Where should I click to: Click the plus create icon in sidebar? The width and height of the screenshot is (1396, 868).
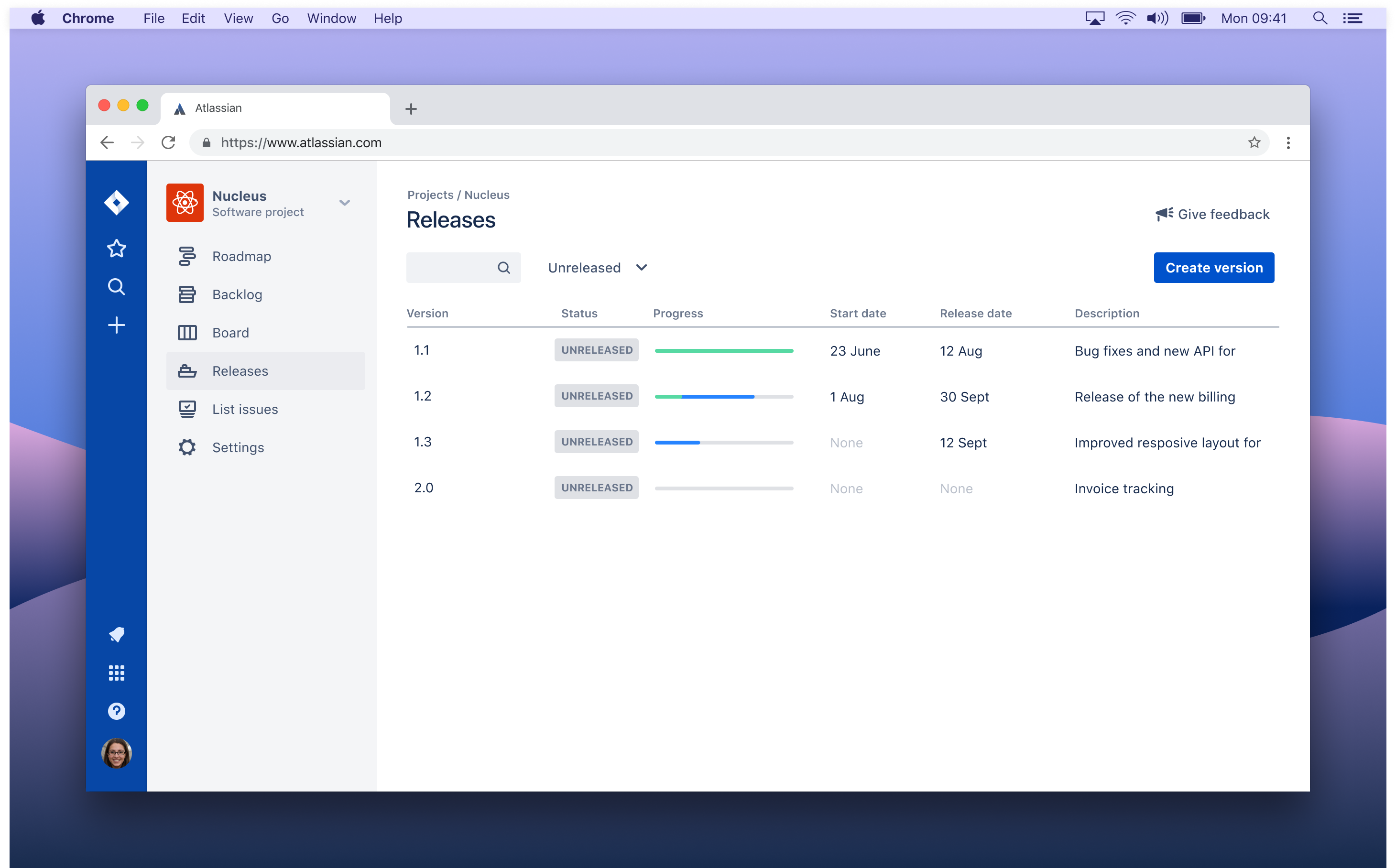tap(117, 325)
